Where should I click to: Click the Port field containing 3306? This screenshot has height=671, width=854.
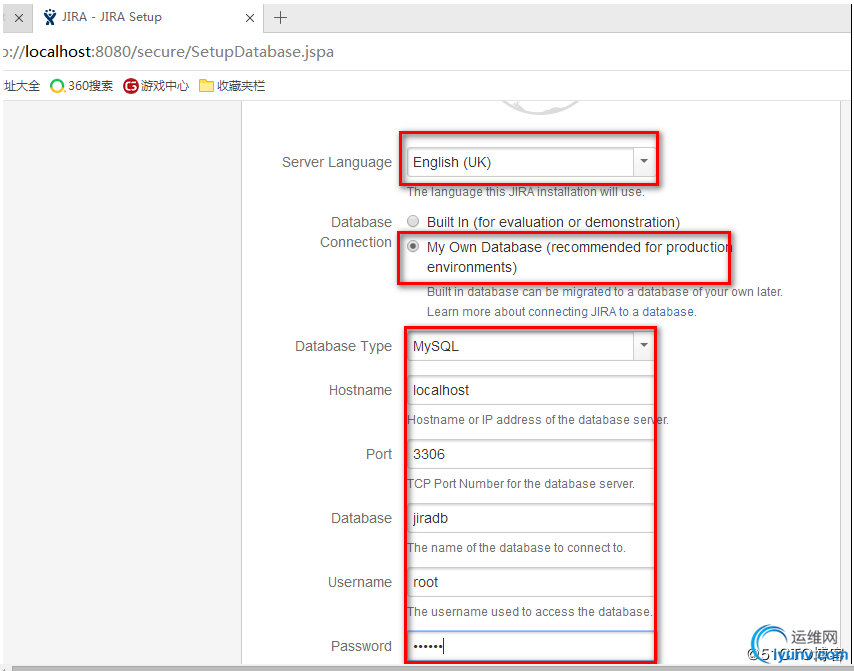click(530, 454)
